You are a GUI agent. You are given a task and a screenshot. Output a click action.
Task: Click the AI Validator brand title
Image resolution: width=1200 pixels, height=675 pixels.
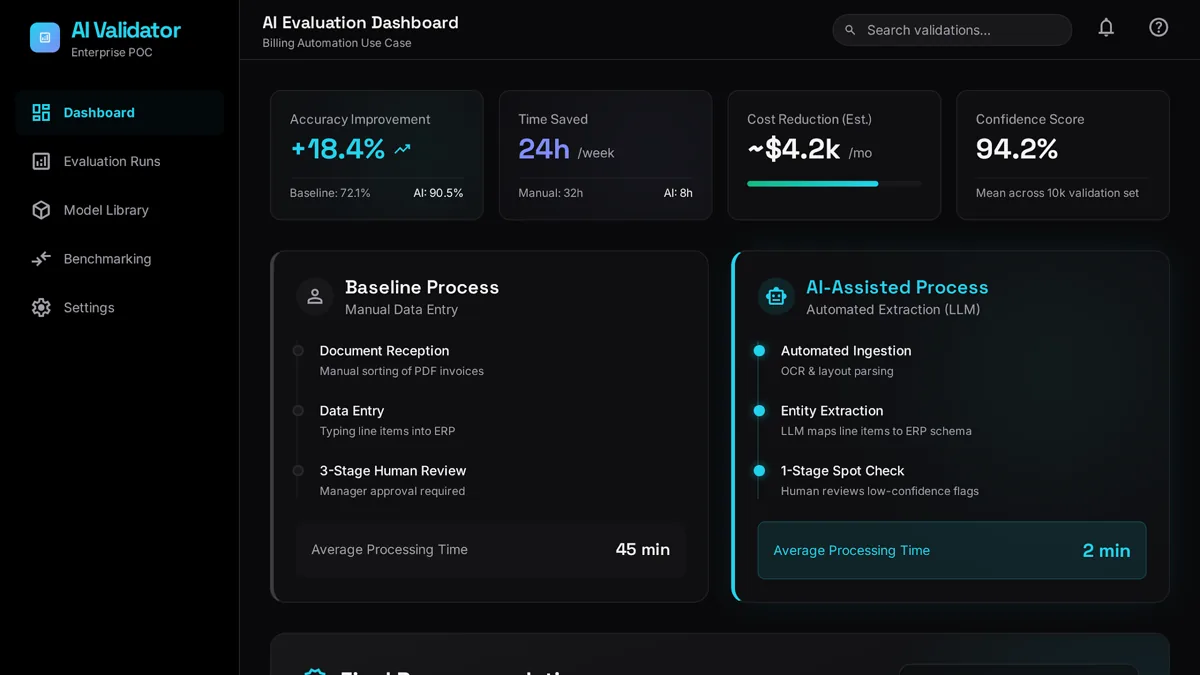click(126, 30)
